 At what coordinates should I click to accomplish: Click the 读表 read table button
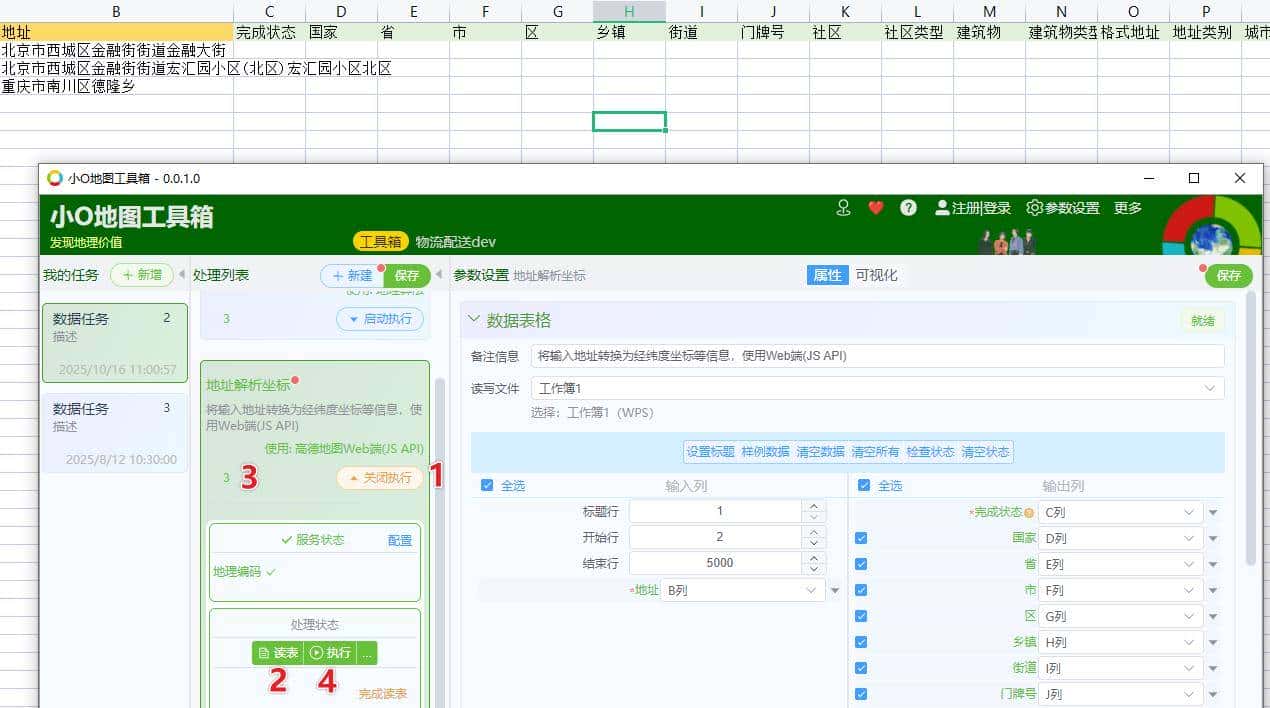(x=277, y=652)
